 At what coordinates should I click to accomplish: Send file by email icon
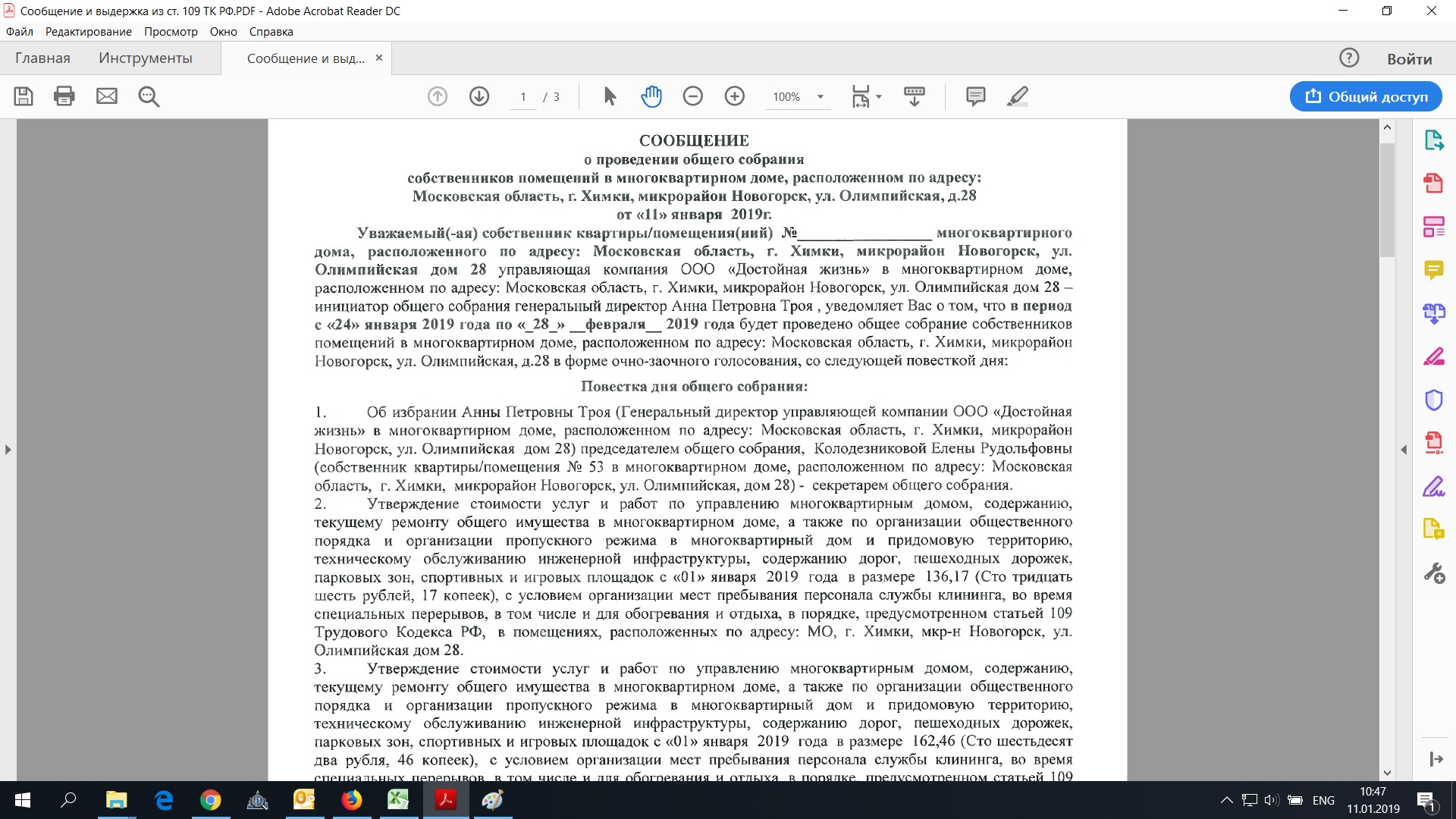(x=107, y=96)
